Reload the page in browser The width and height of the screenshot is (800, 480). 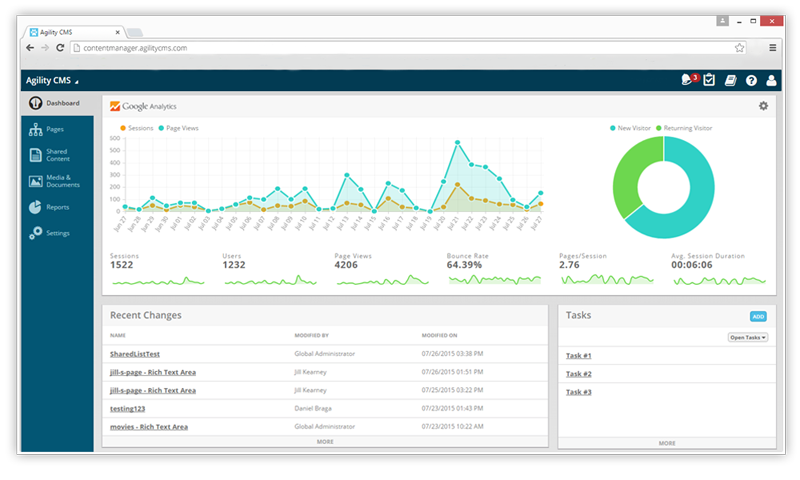click(x=60, y=47)
